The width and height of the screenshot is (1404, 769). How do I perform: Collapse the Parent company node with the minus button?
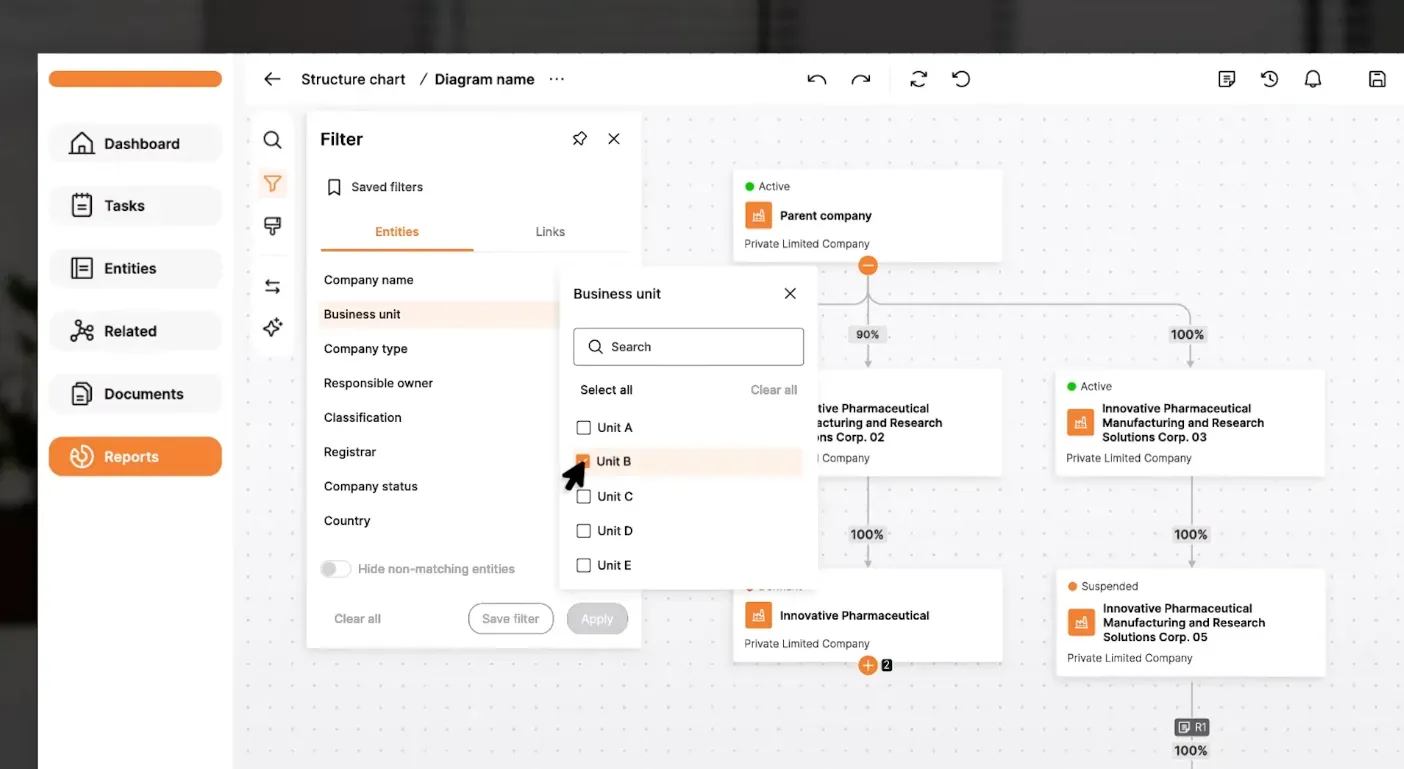[868, 266]
